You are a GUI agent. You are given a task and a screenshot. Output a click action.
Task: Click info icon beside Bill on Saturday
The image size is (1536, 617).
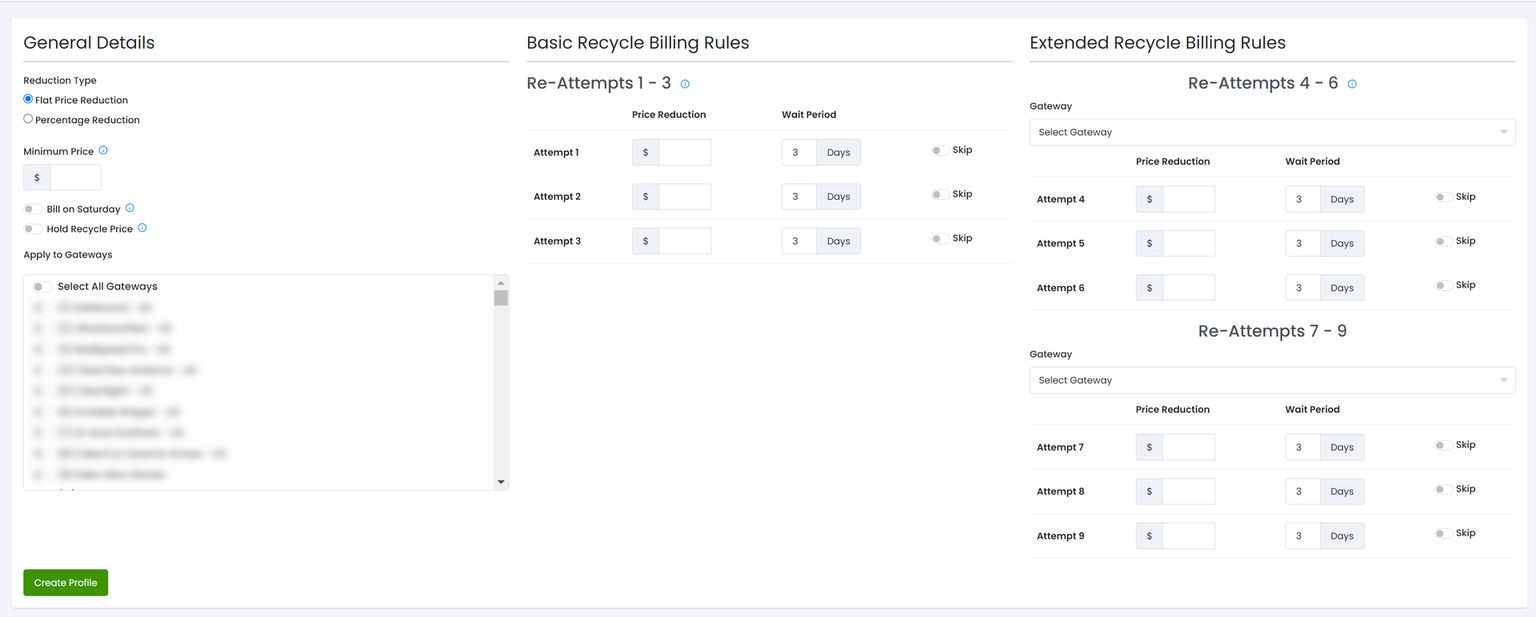pyautogui.click(x=130, y=209)
